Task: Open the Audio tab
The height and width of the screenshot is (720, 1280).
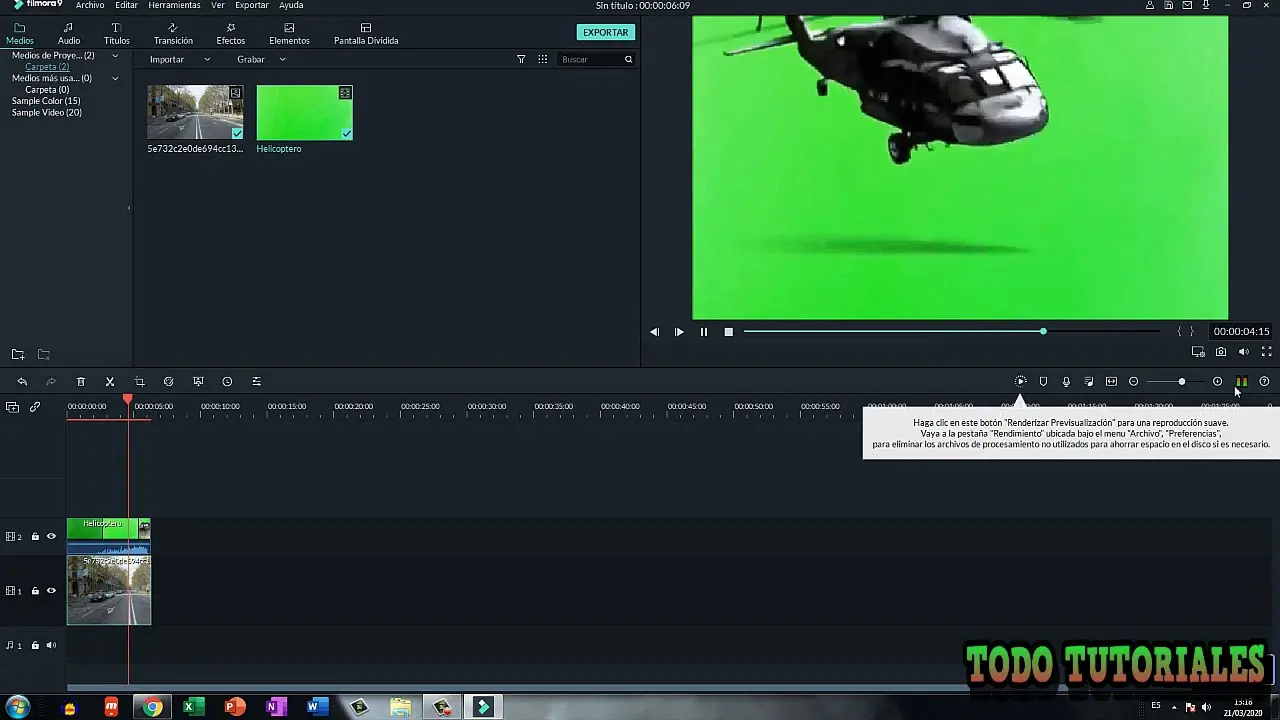Action: (x=69, y=34)
